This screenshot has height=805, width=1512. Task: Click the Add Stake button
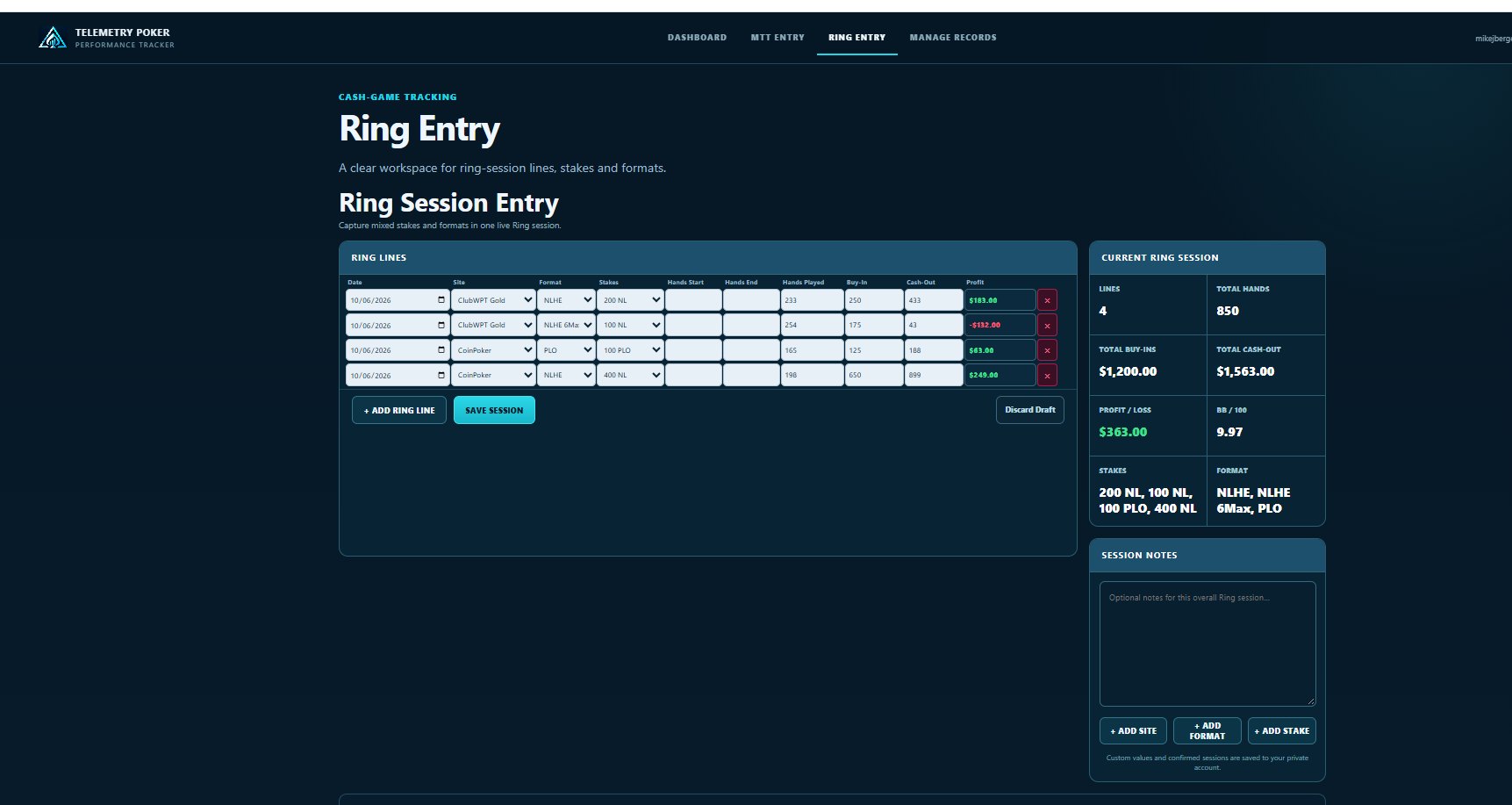(x=1281, y=730)
